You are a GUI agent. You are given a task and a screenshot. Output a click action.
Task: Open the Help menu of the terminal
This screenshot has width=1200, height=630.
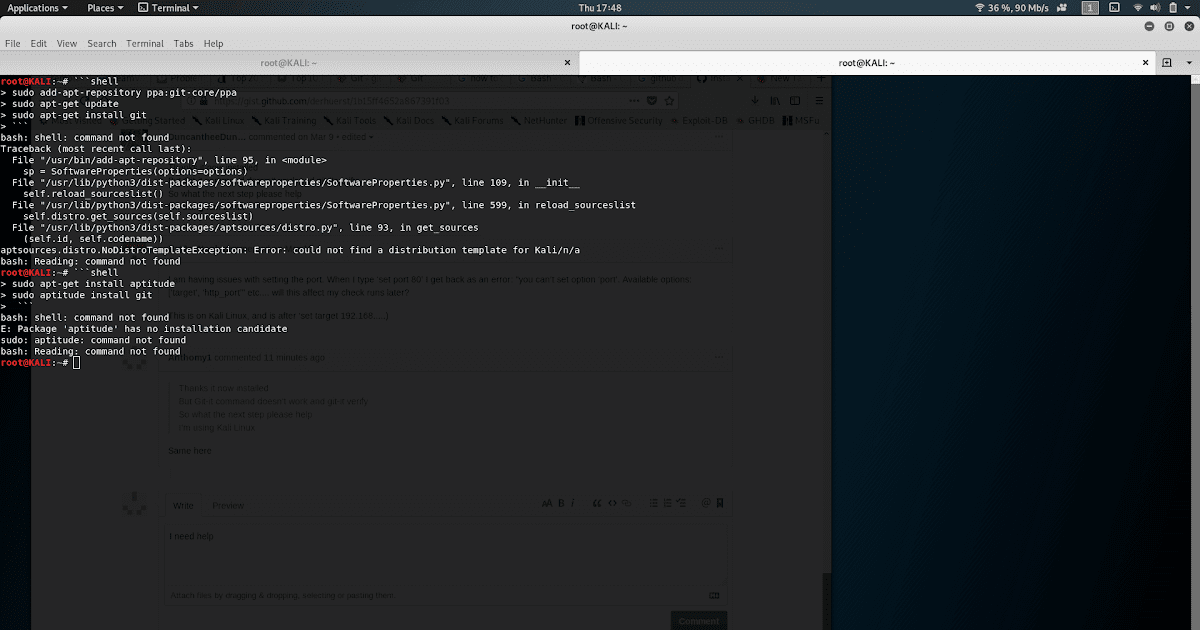(213, 44)
